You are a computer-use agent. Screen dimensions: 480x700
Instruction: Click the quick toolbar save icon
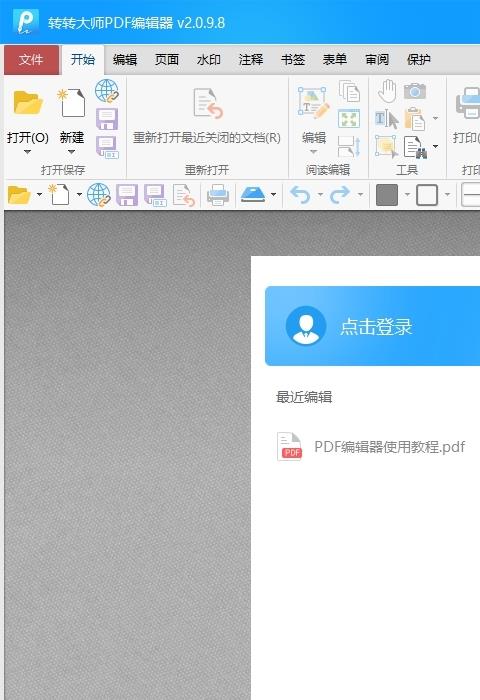(x=127, y=196)
